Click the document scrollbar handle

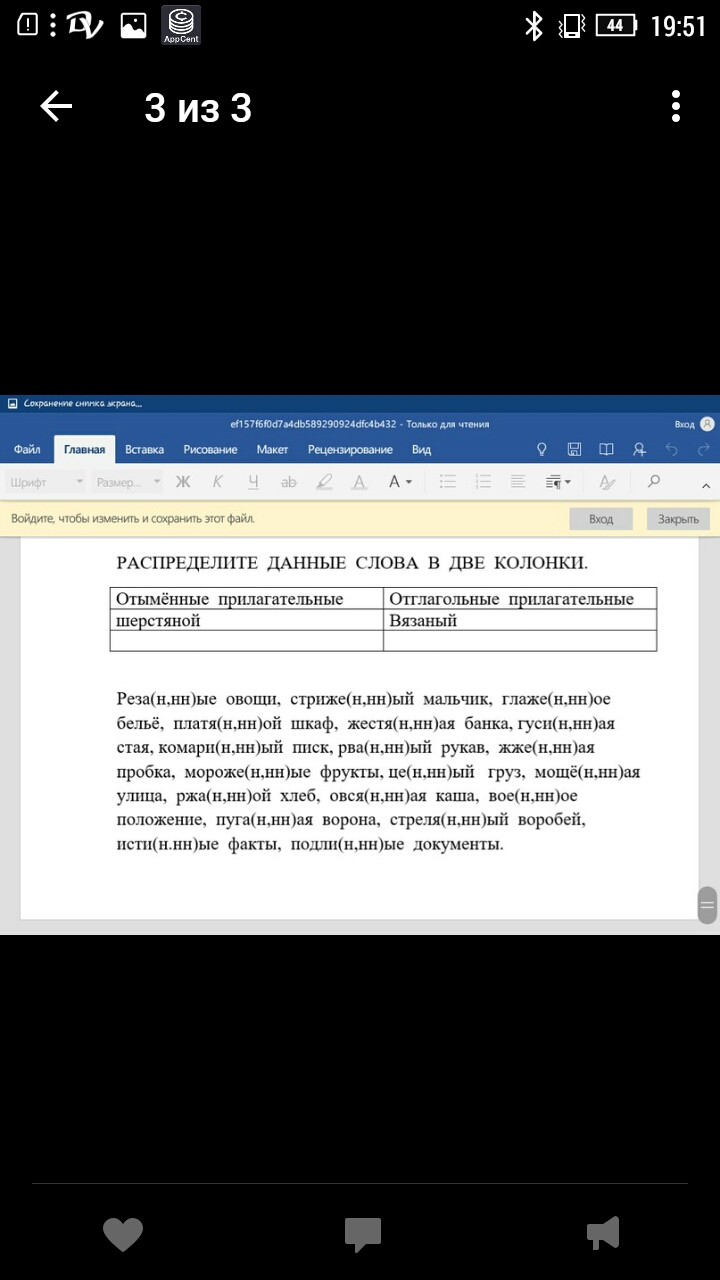click(707, 905)
